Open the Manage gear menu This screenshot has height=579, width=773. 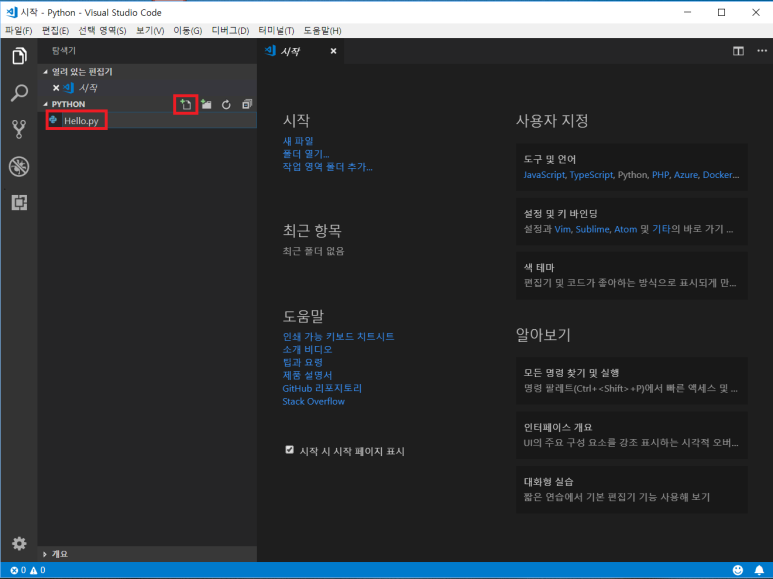(x=19, y=543)
